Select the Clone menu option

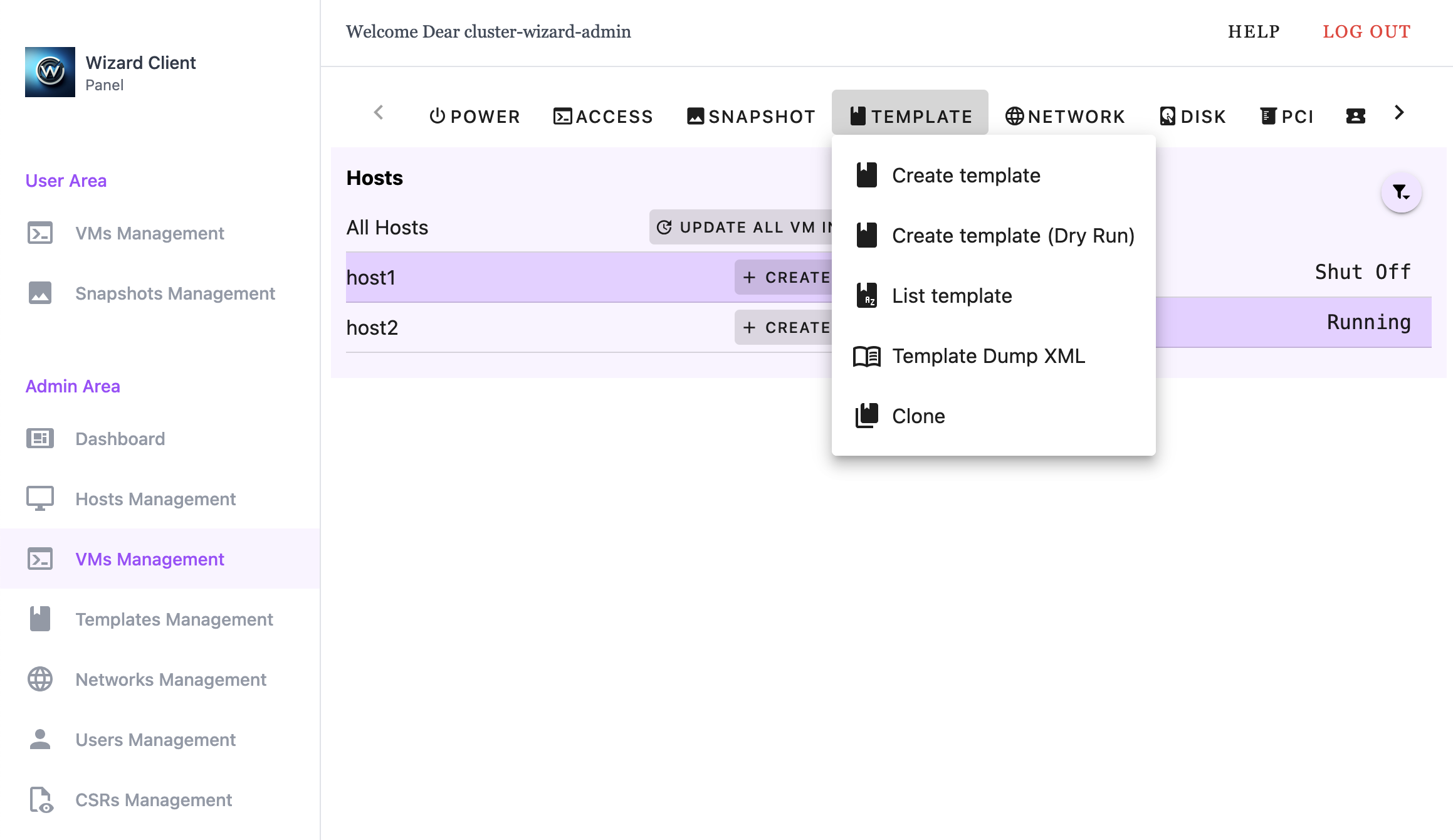918,416
